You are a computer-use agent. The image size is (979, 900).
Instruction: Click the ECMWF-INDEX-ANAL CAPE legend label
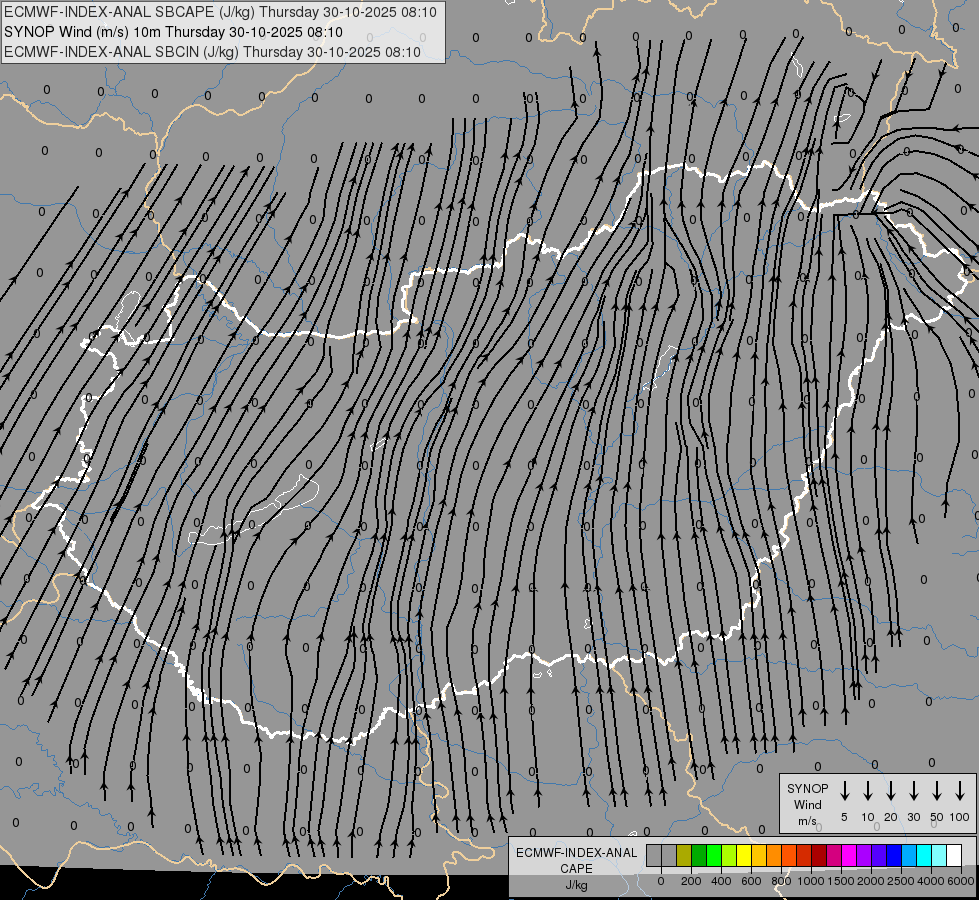576,860
